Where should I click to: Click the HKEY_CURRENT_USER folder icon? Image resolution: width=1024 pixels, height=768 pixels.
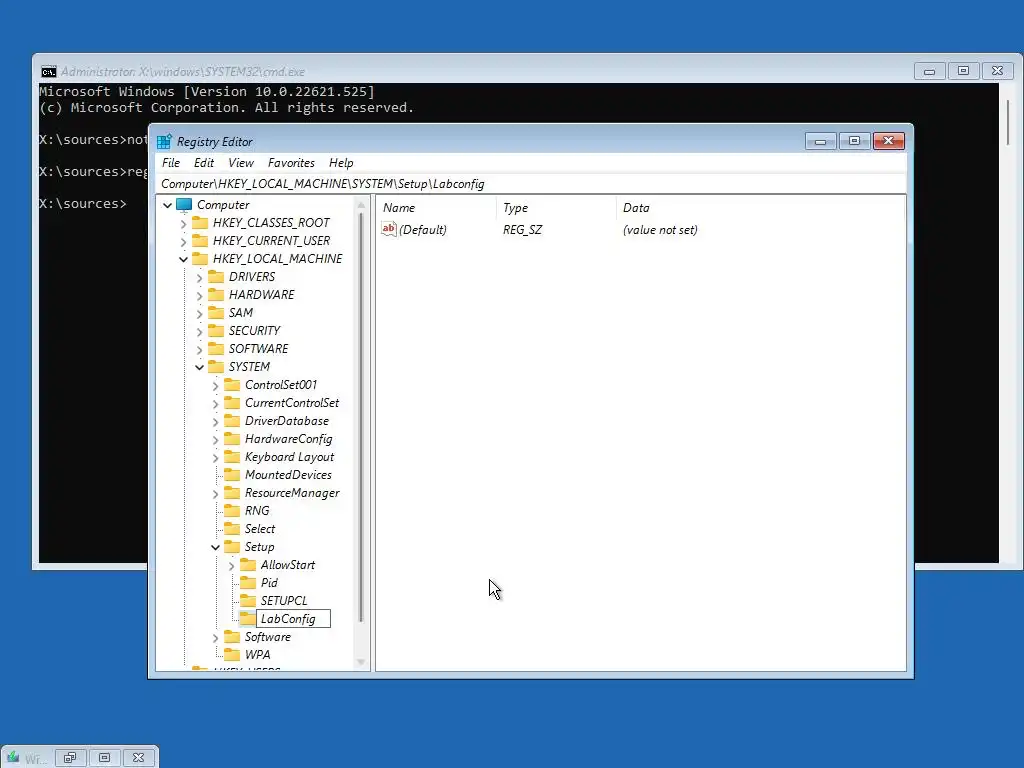tap(200, 241)
